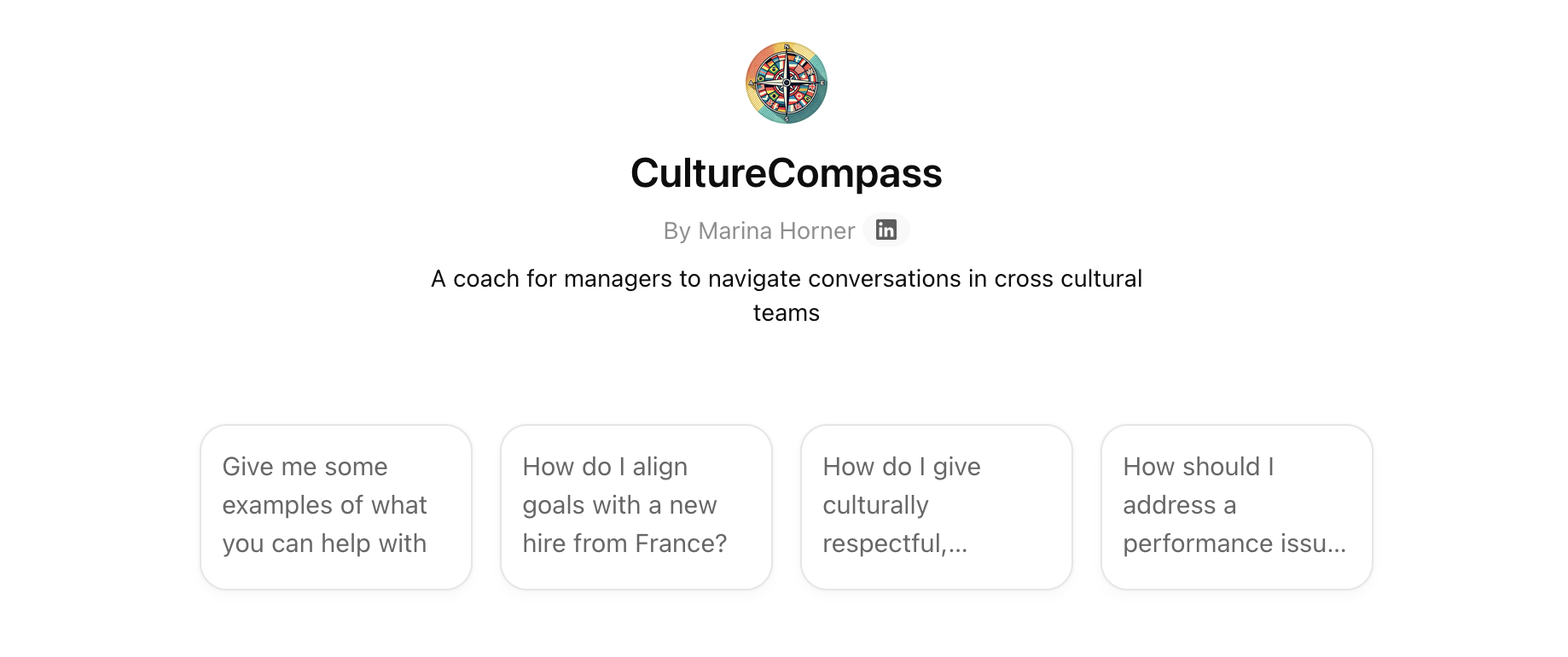Choose the "align goals with a new hire" prompt
This screenshot has height=657, width=1568.
tap(636, 506)
